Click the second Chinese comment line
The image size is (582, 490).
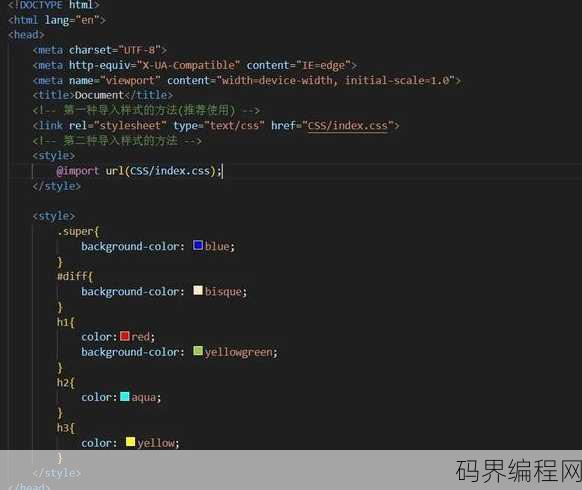tap(117, 141)
